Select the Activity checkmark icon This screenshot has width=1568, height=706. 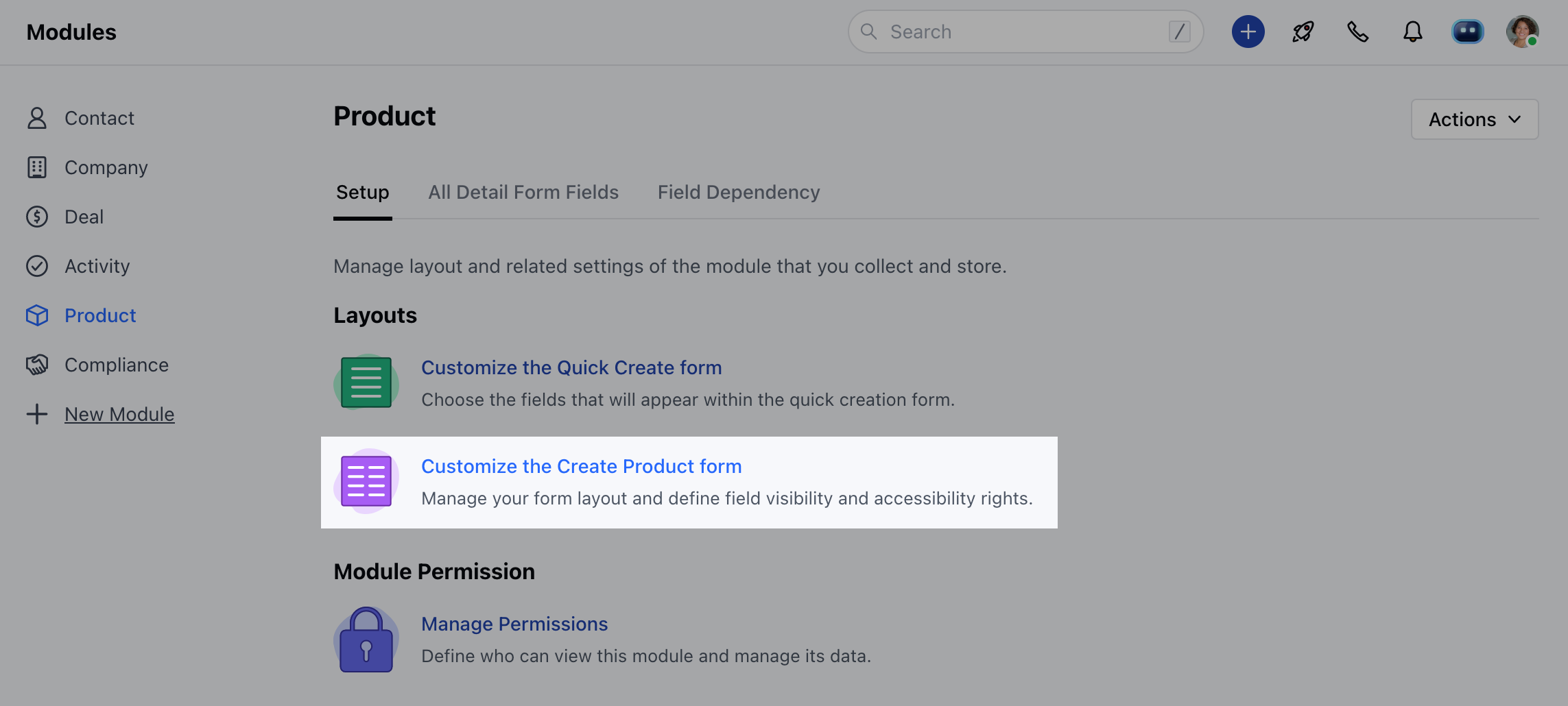coord(37,266)
